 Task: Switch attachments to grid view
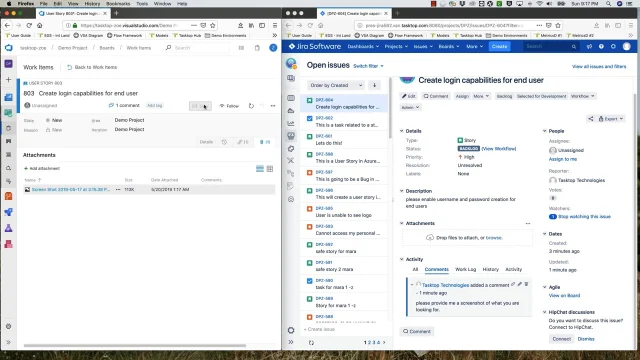tap(270, 169)
